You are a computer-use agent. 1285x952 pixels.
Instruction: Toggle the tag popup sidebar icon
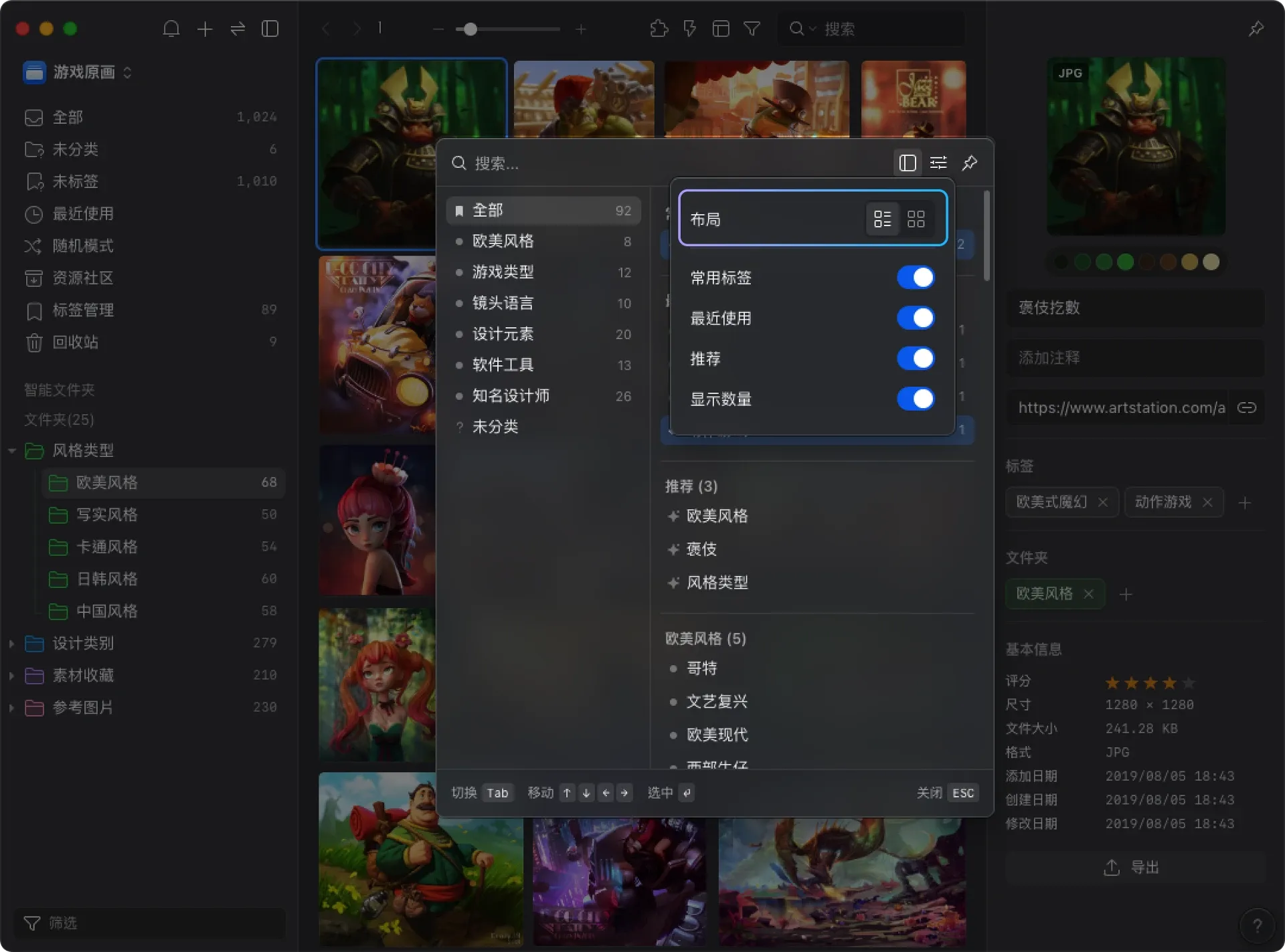(908, 163)
